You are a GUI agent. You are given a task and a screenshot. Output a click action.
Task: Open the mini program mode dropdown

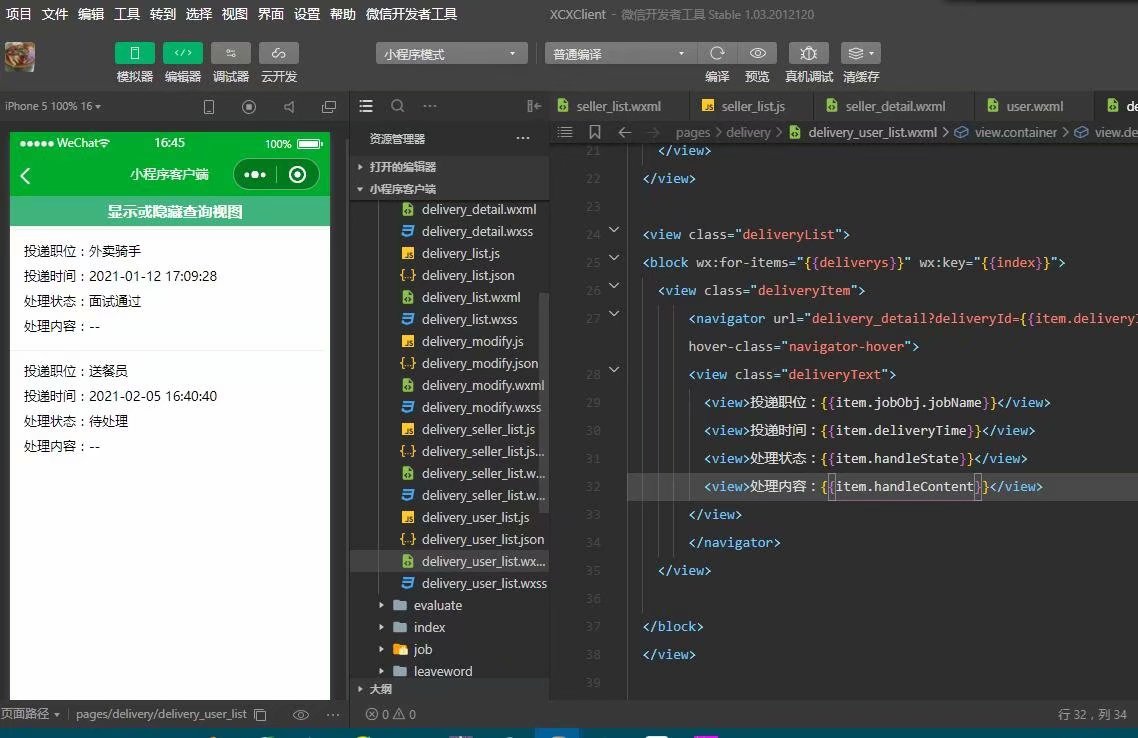click(x=451, y=54)
